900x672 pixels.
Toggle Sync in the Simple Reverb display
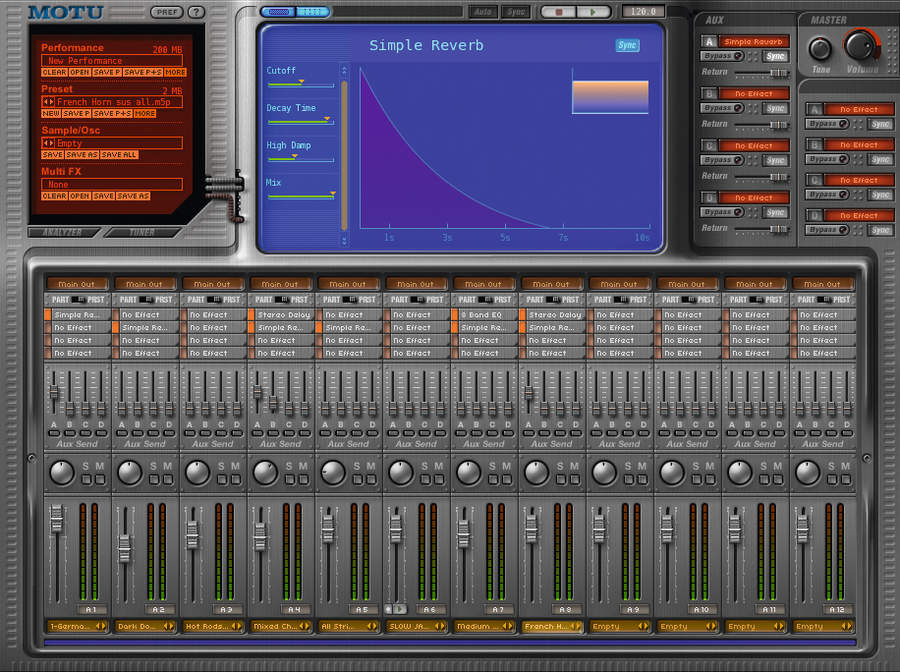627,45
